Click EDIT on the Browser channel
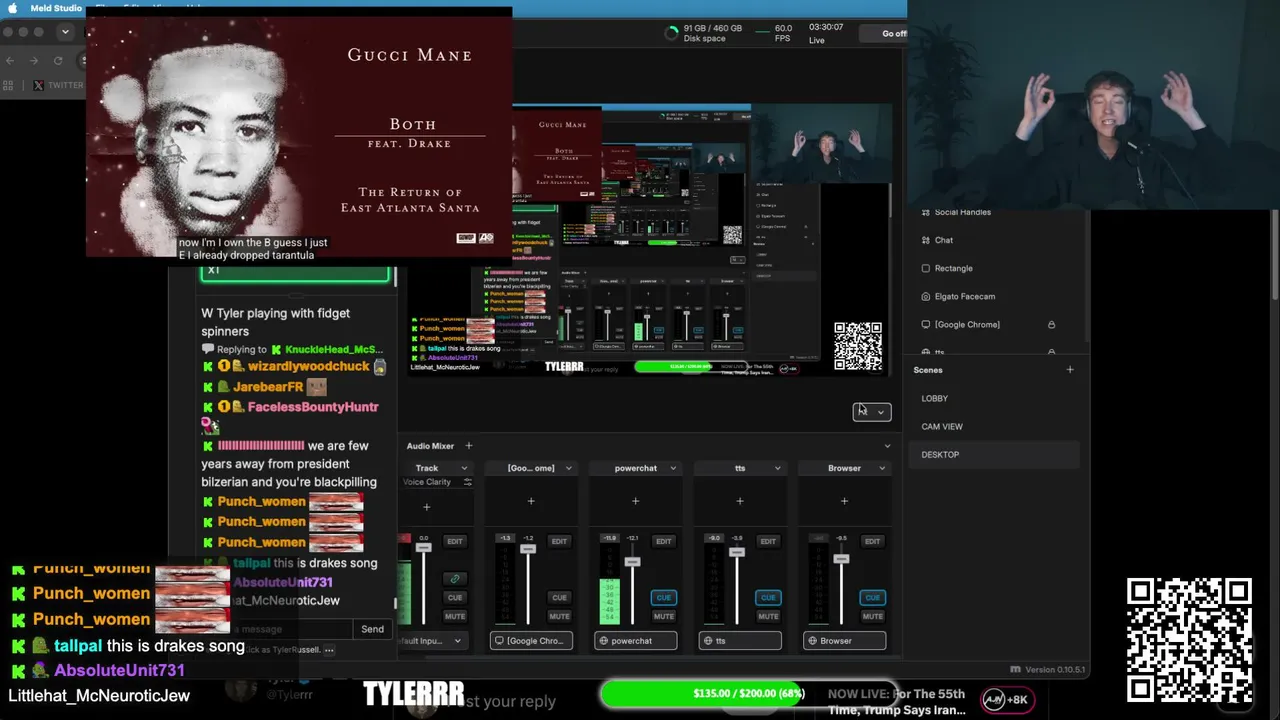 (x=872, y=541)
